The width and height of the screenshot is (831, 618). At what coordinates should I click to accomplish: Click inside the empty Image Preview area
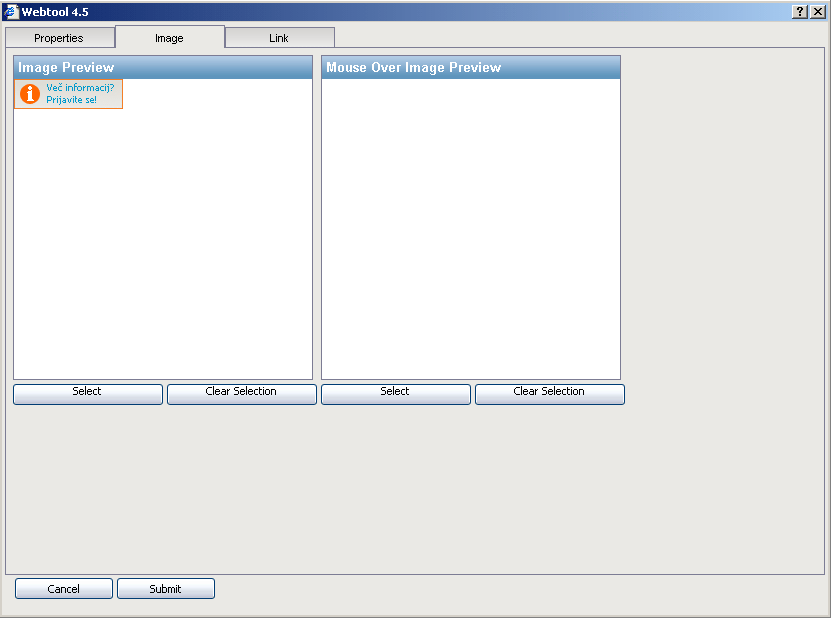(x=163, y=240)
